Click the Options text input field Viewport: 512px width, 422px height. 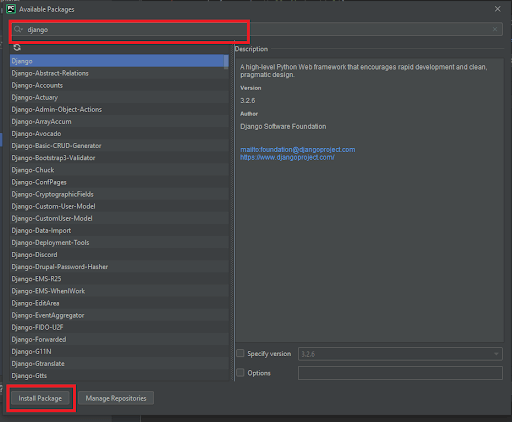(400, 373)
